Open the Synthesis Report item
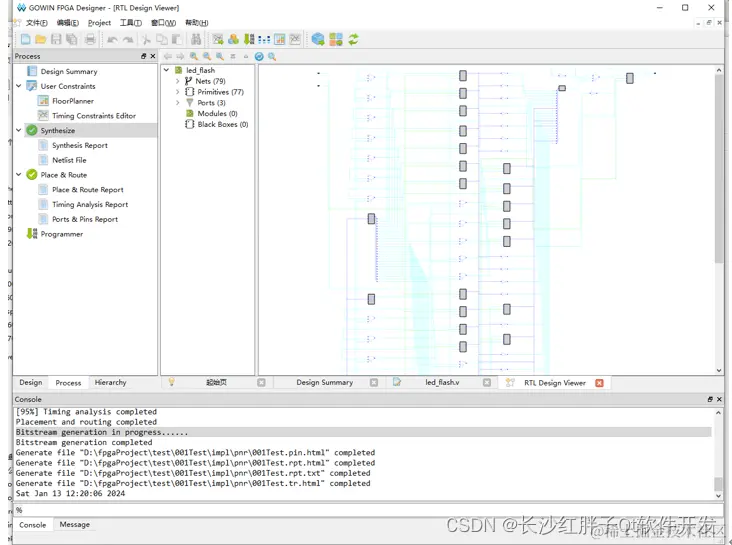The image size is (732, 545). (80, 145)
